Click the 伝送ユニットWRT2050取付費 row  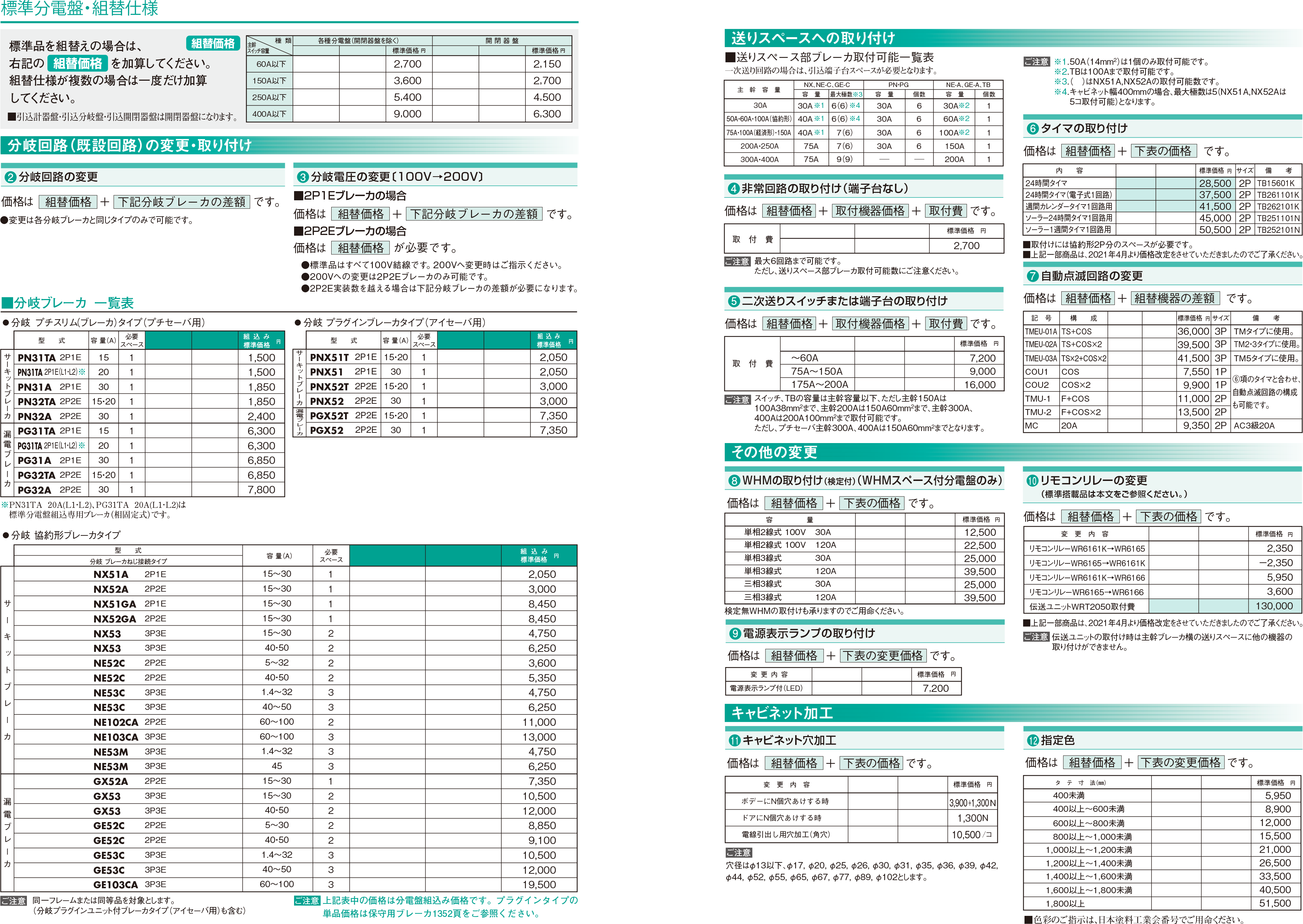click(1163, 607)
